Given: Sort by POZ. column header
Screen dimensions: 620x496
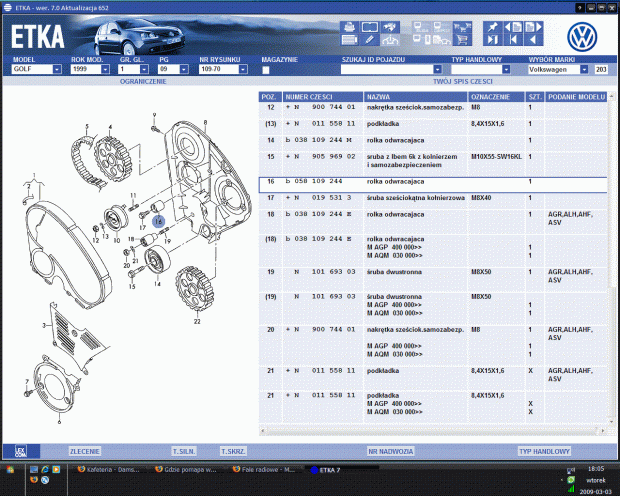Looking at the screenshot, I should [x=270, y=97].
